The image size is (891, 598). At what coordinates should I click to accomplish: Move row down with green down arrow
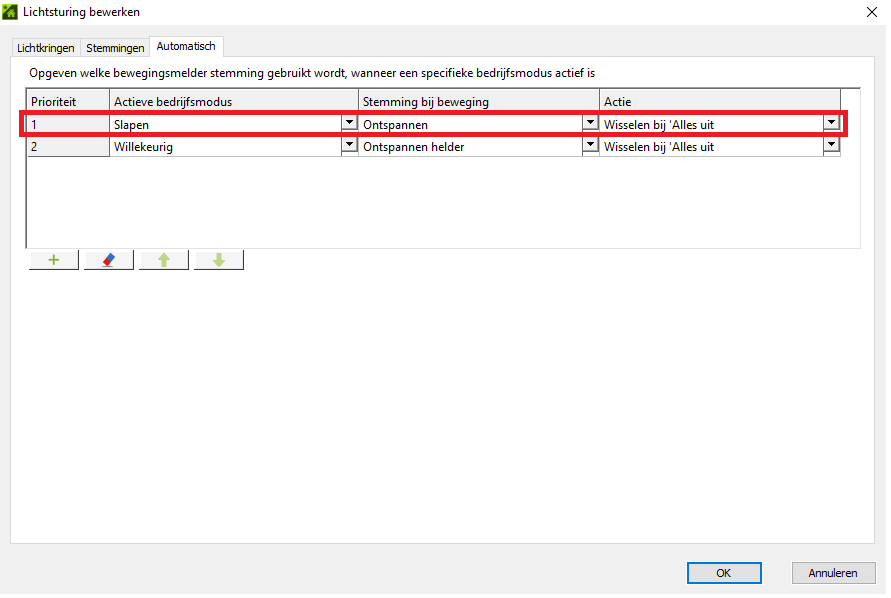pos(219,260)
